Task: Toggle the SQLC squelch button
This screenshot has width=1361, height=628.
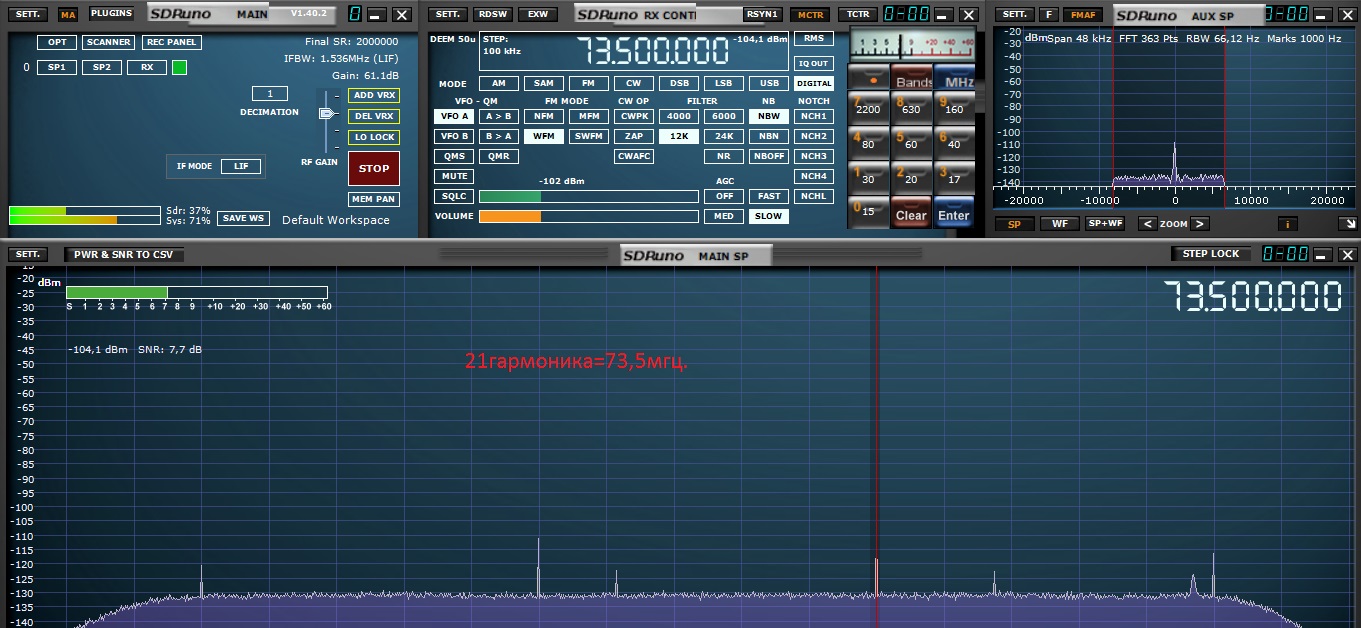Action: [x=453, y=196]
